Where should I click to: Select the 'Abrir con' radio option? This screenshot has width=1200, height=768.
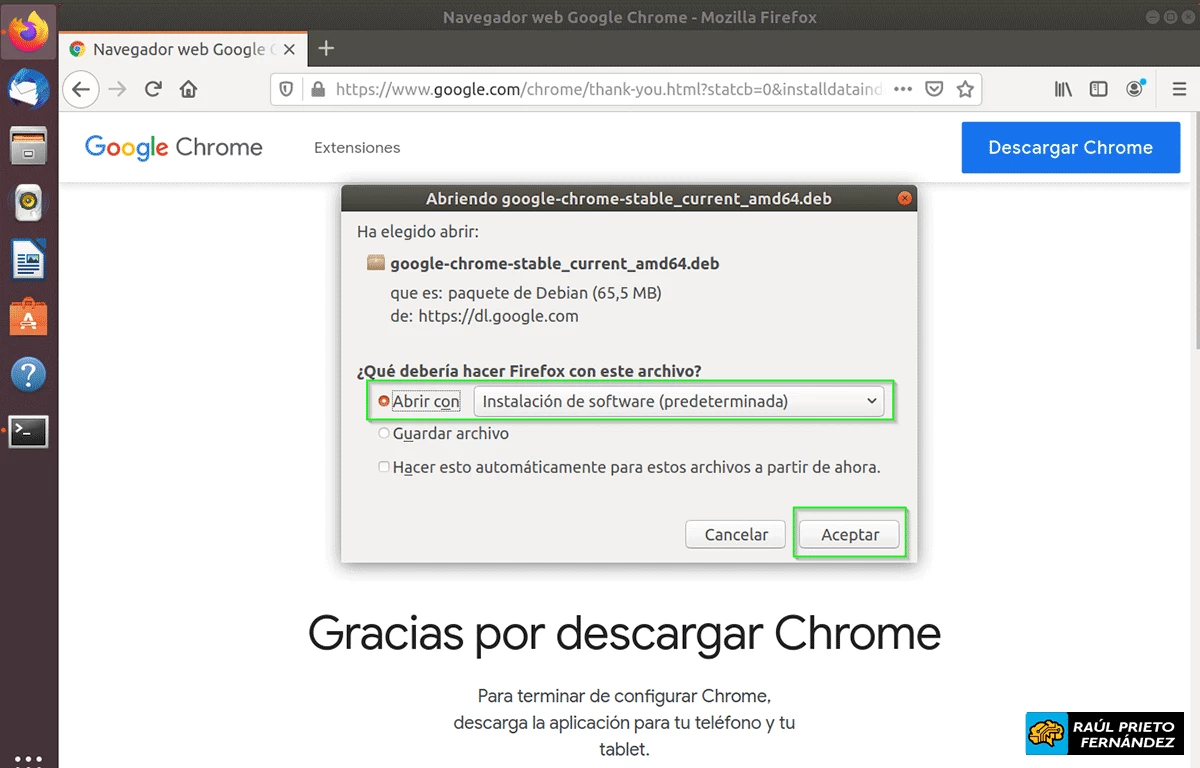384,400
